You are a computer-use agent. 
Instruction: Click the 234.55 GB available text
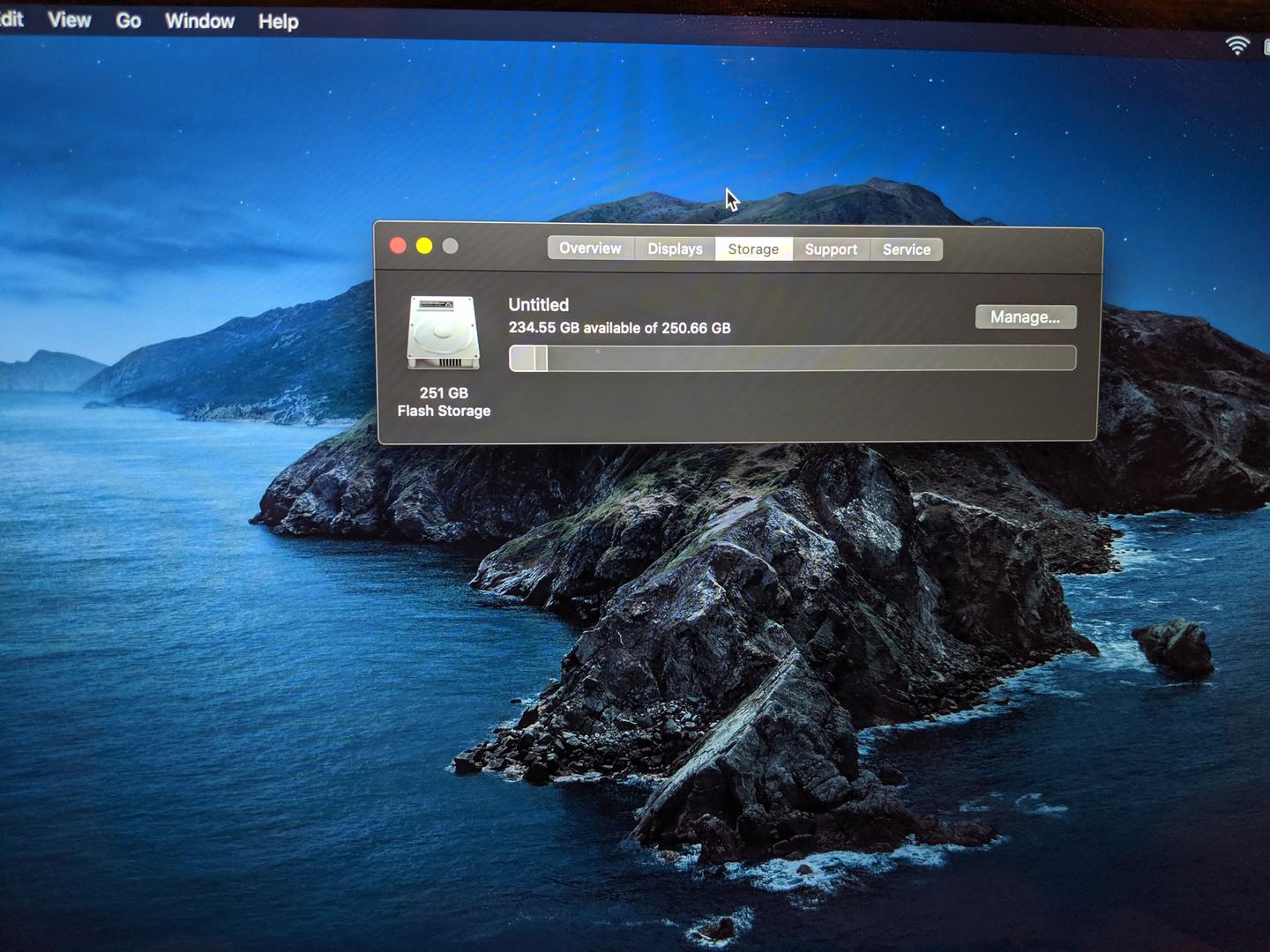(620, 328)
